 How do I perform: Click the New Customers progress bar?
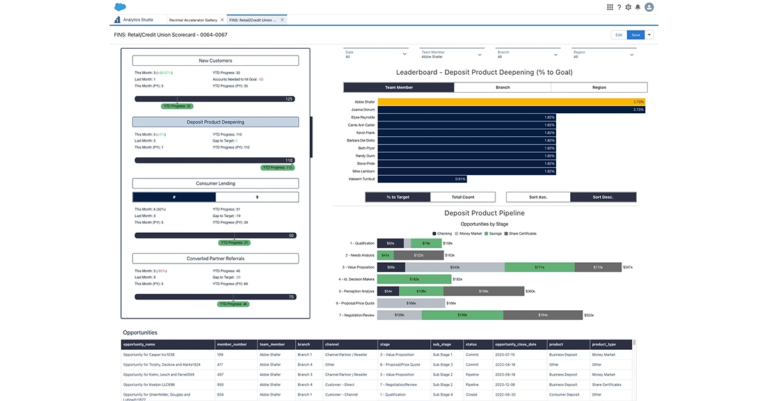[215, 99]
